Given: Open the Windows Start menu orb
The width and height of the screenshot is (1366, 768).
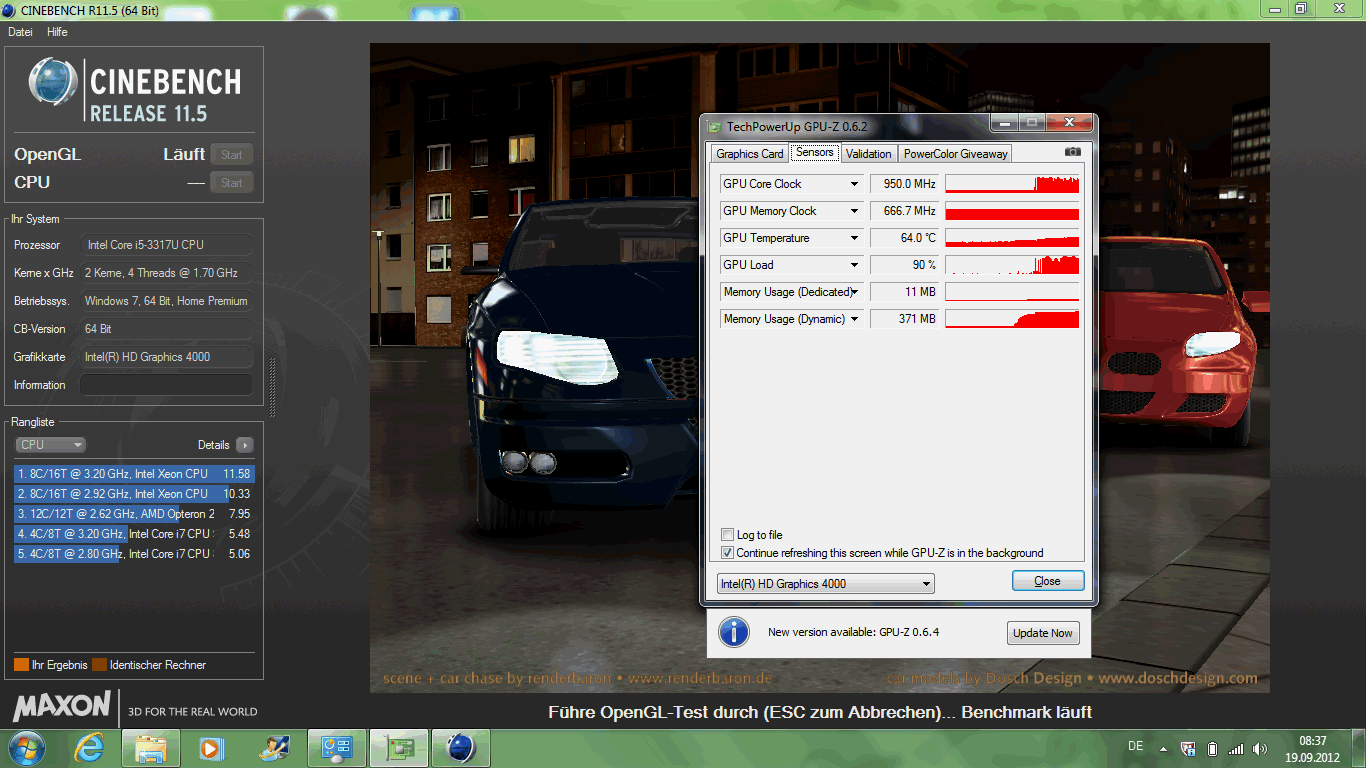Looking at the screenshot, I should [x=26, y=748].
